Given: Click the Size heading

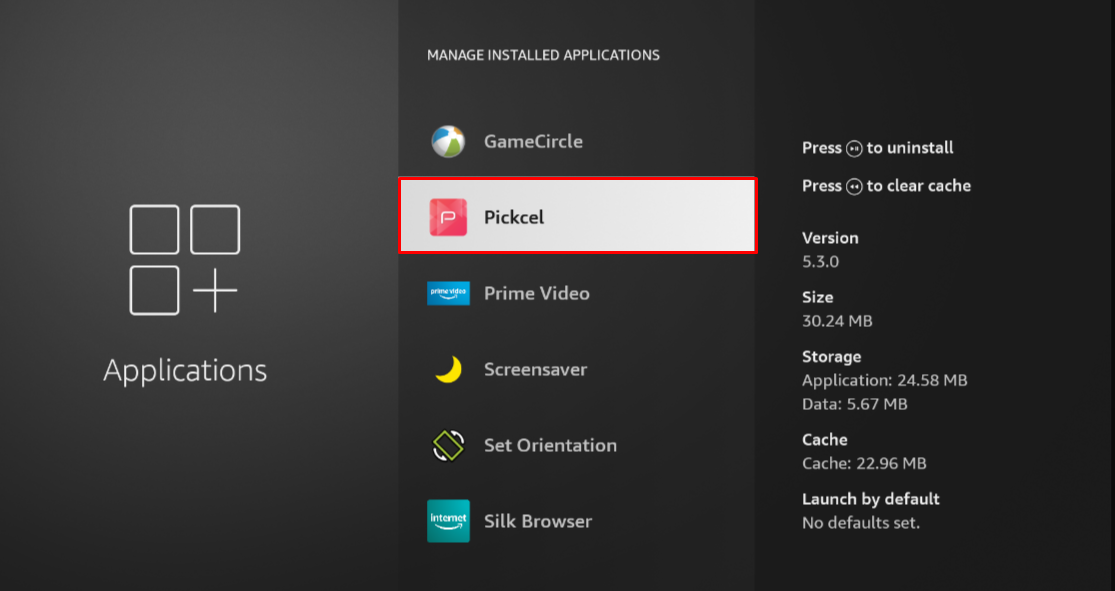Looking at the screenshot, I should click(x=817, y=297).
